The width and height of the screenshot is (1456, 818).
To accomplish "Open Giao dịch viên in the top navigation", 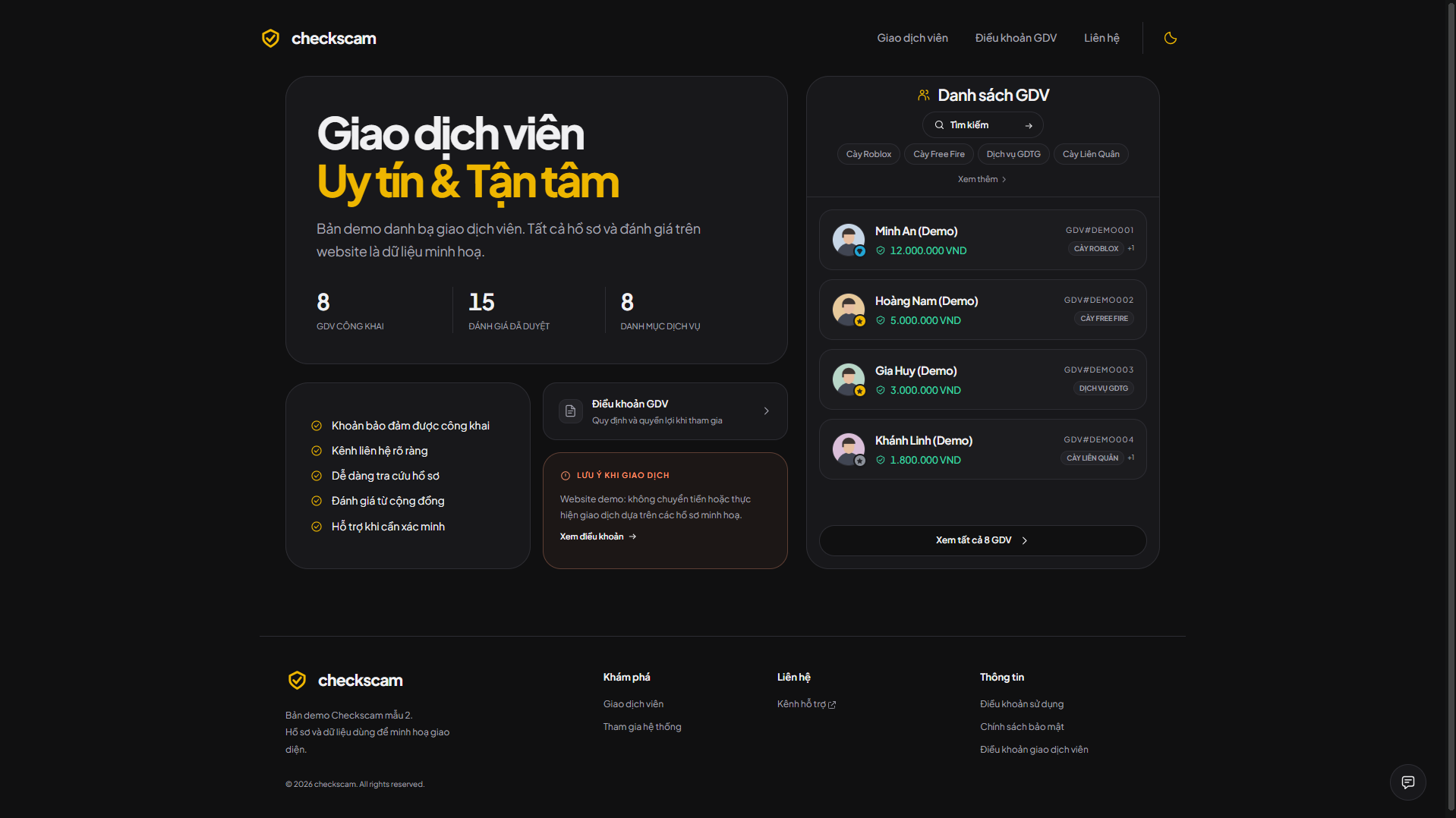I will [912, 38].
